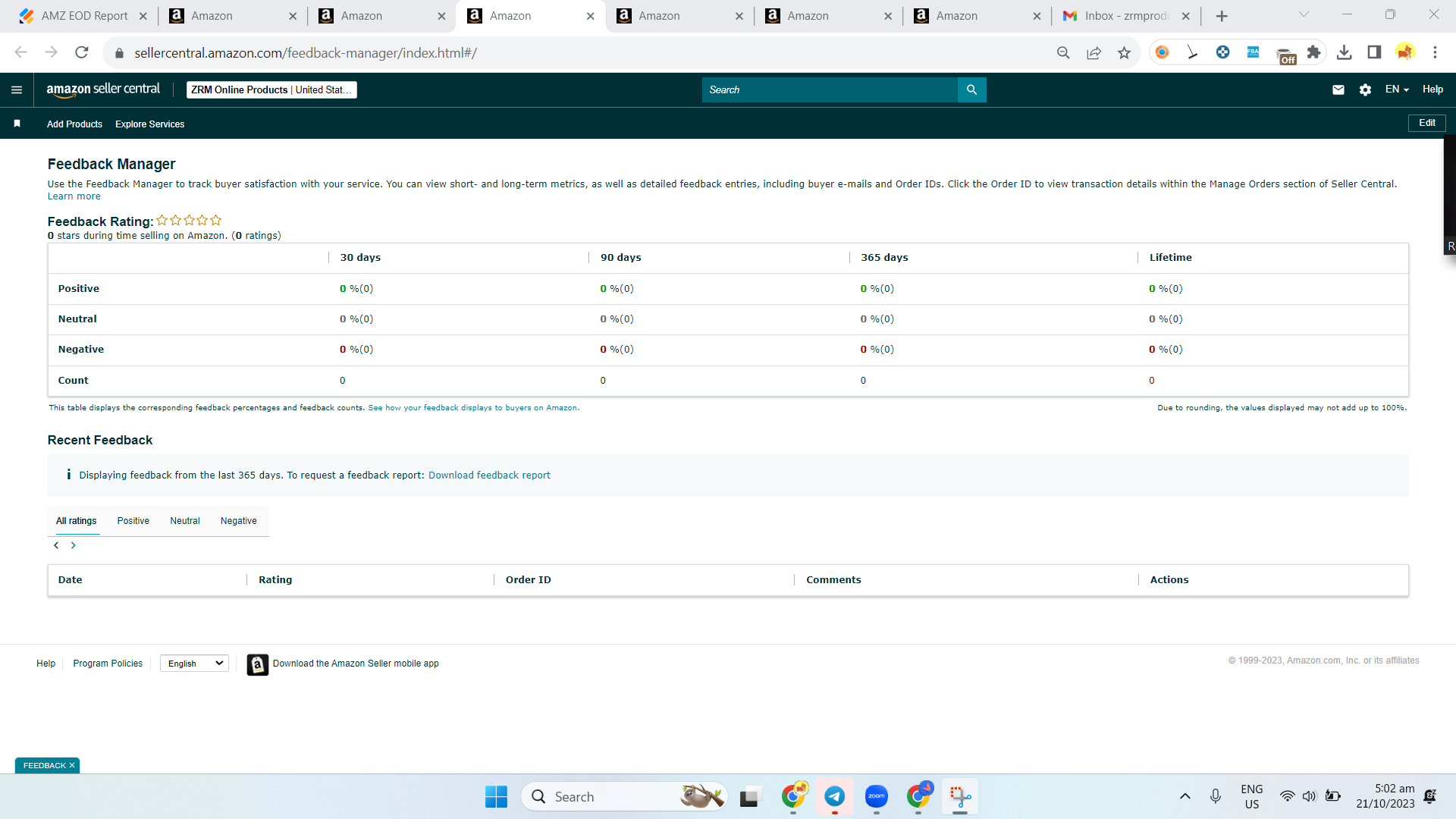
Task: Open the Chrome profile avatar
Action: point(1404,52)
